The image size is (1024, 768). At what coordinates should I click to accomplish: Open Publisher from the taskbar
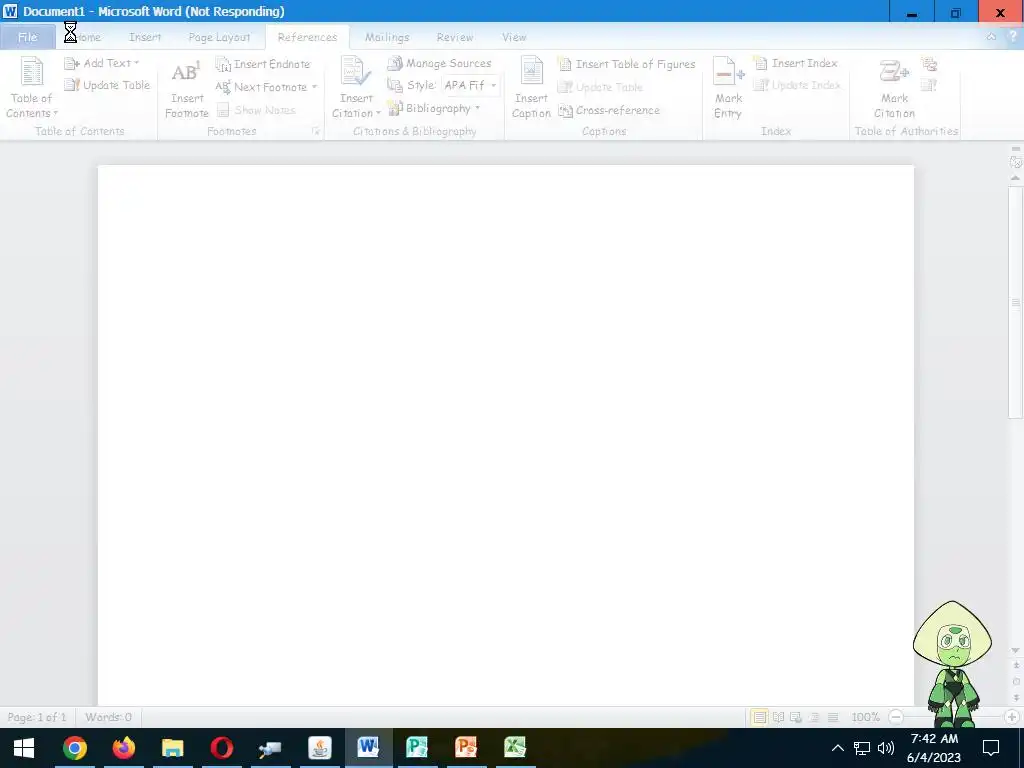click(417, 748)
